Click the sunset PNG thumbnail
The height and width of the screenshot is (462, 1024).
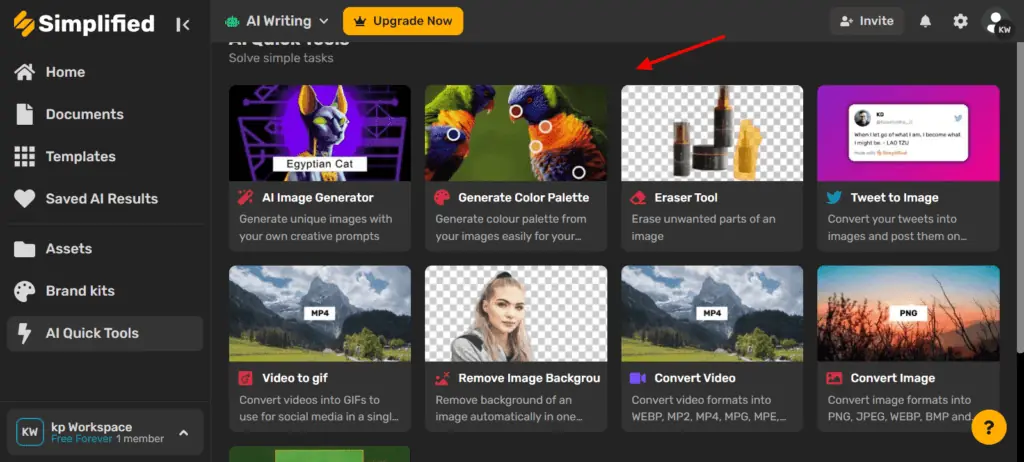(908, 313)
